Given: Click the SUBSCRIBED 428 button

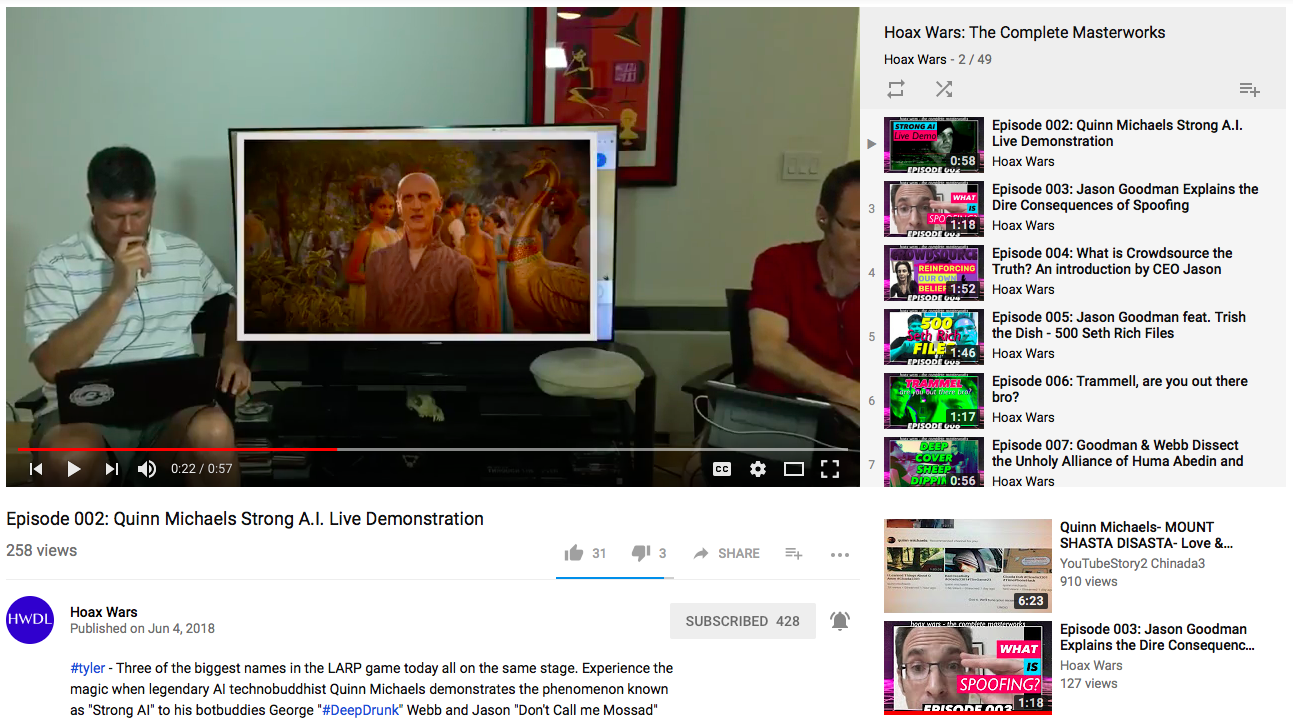Looking at the screenshot, I should tap(743, 621).
